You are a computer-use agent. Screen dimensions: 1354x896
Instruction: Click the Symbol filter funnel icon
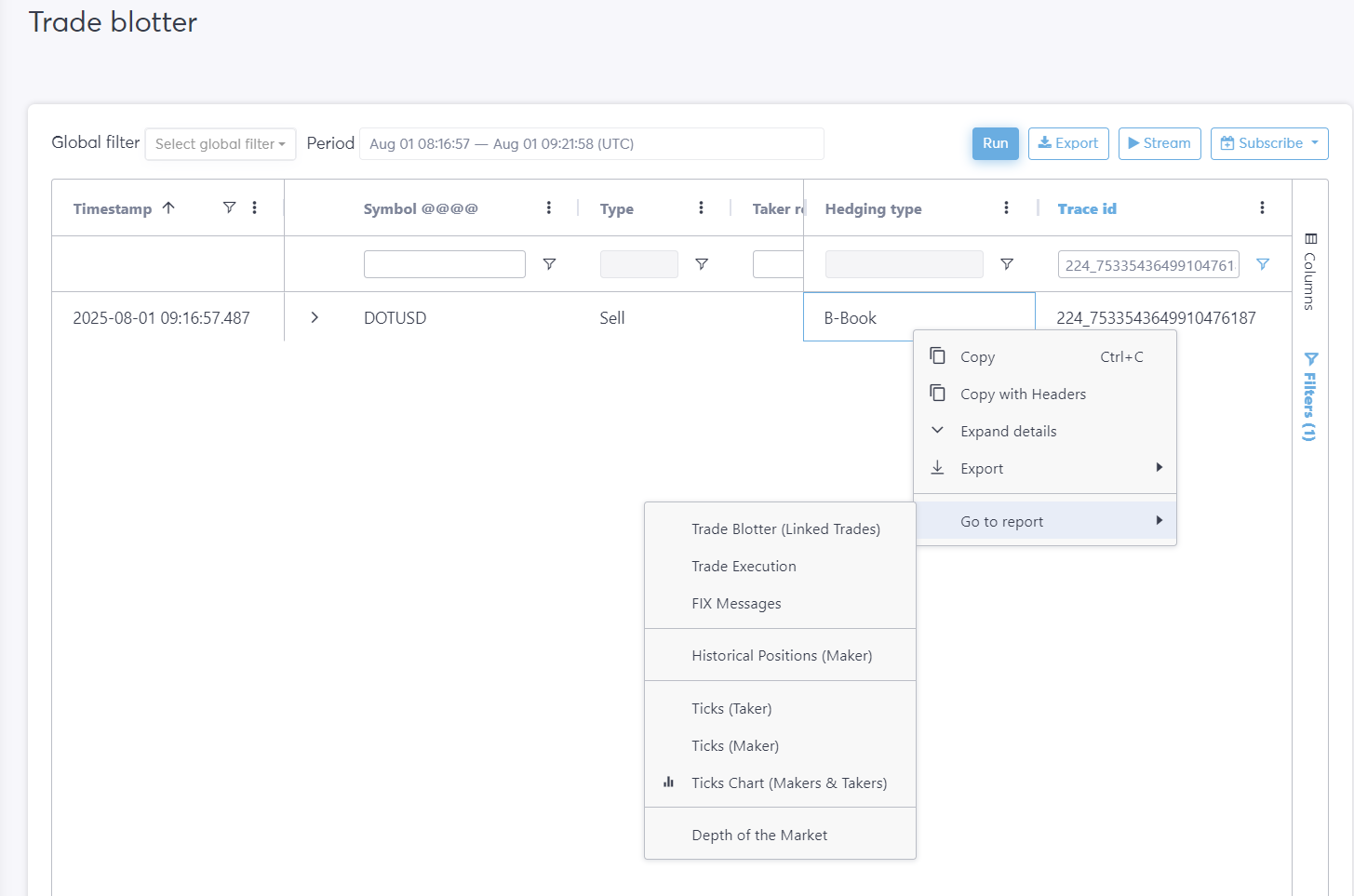click(549, 264)
